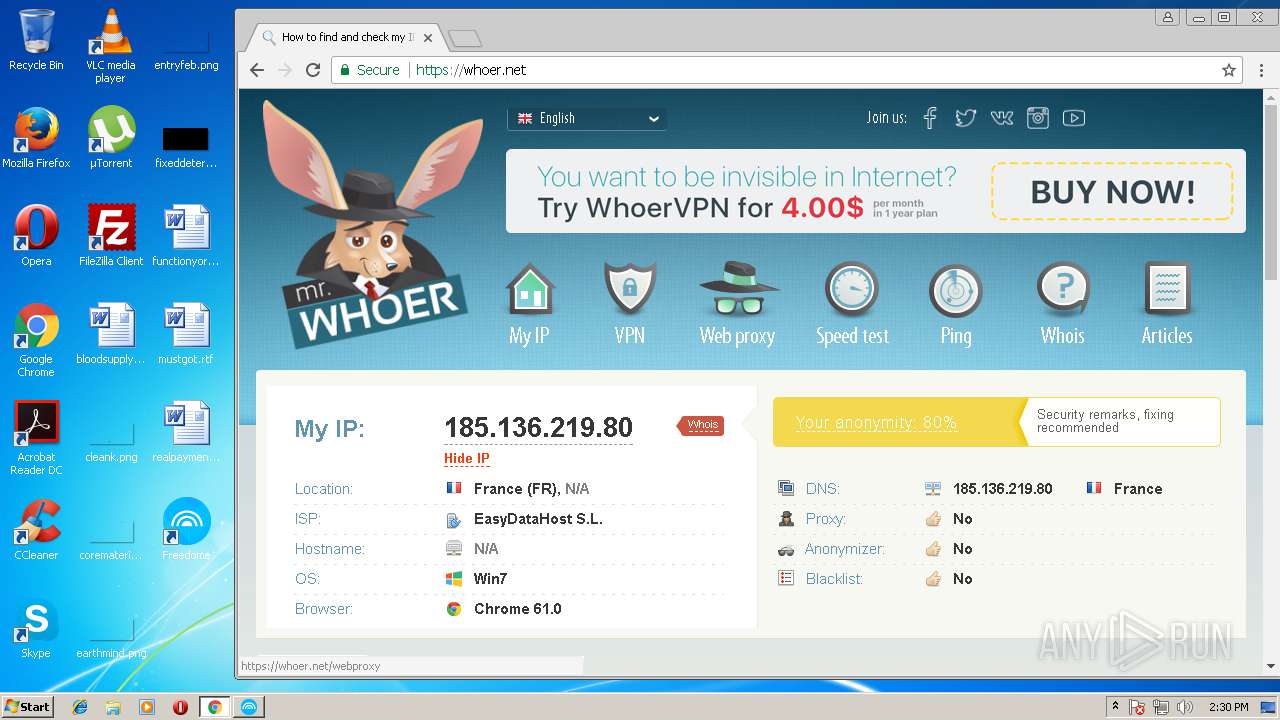Visit Whoer's YouTube channel icon

click(x=1074, y=118)
